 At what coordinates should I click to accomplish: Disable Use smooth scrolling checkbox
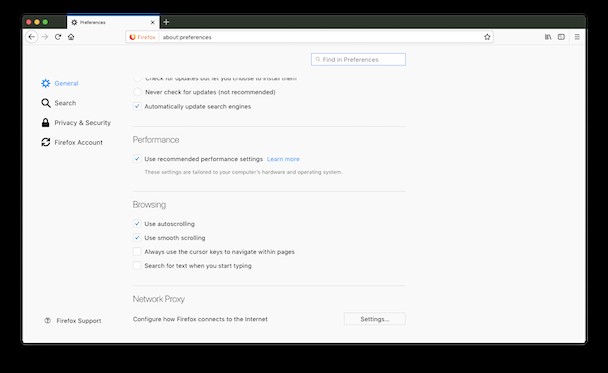(137, 238)
